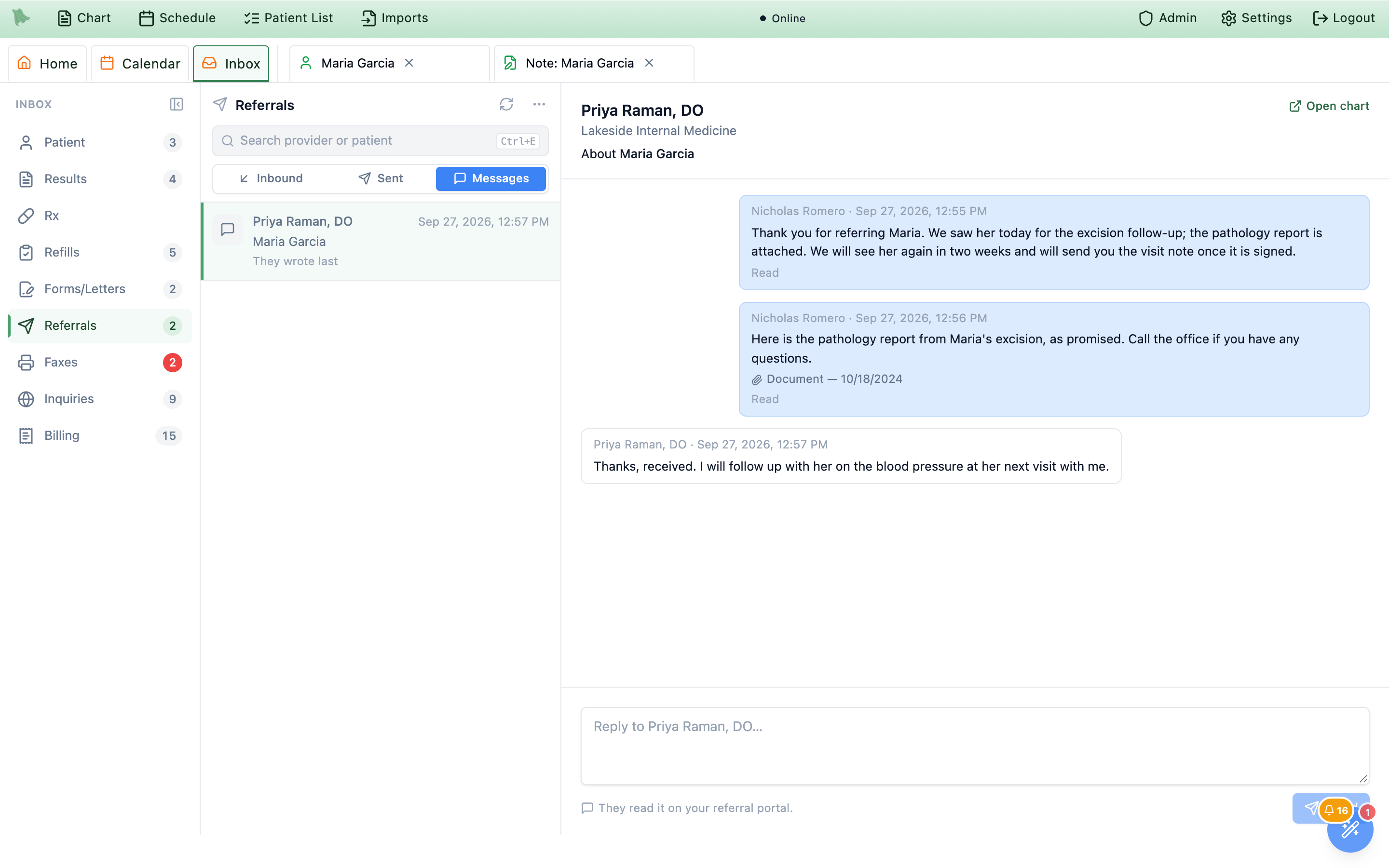
Task: Click the green bird app logo
Action: (21, 18)
